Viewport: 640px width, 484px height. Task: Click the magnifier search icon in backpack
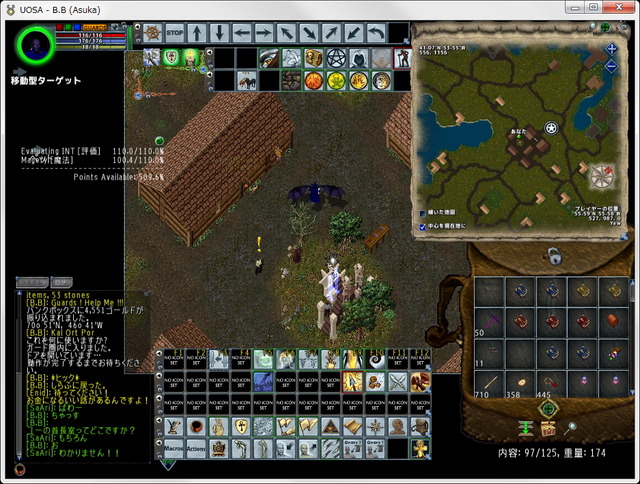click(570, 428)
